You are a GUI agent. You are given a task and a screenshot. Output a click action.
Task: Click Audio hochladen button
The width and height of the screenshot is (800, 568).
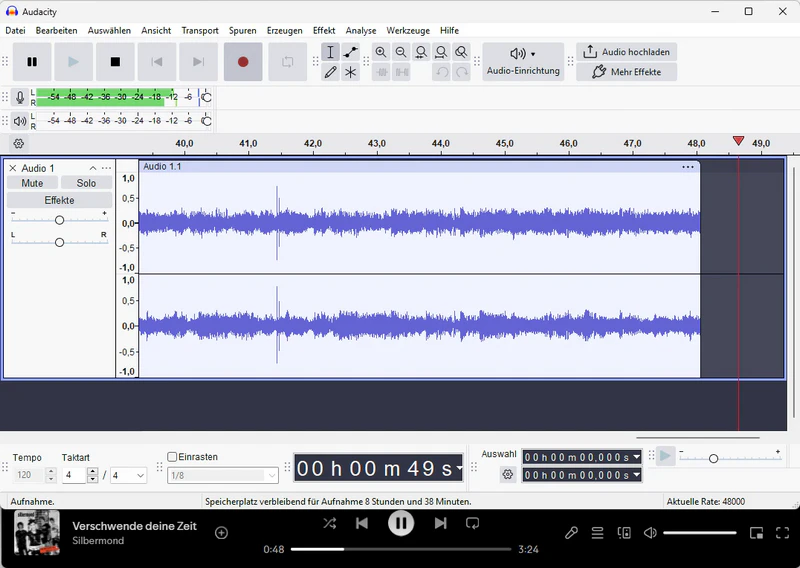[627, 52]
